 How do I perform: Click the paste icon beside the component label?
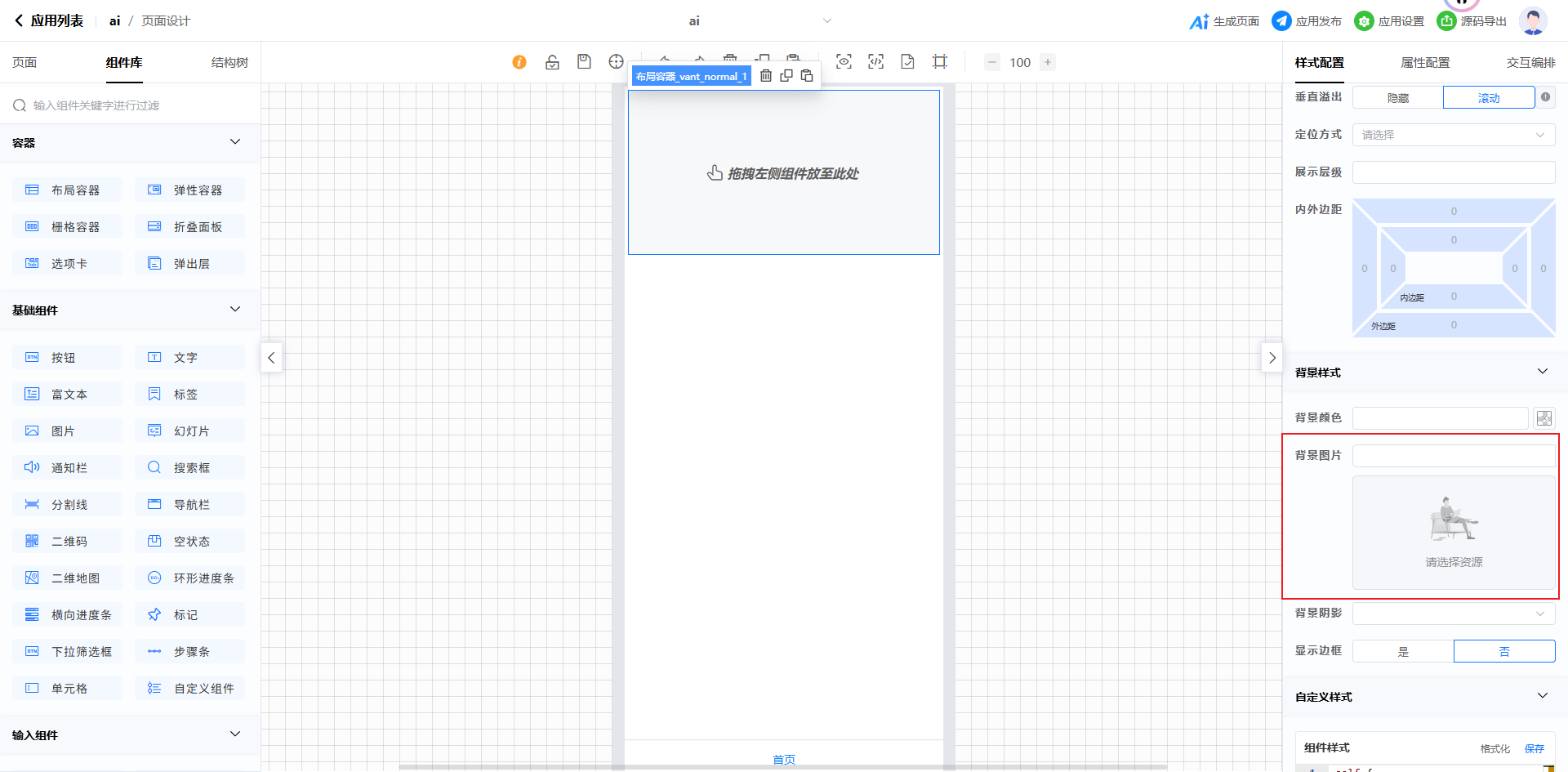(807, 76)
